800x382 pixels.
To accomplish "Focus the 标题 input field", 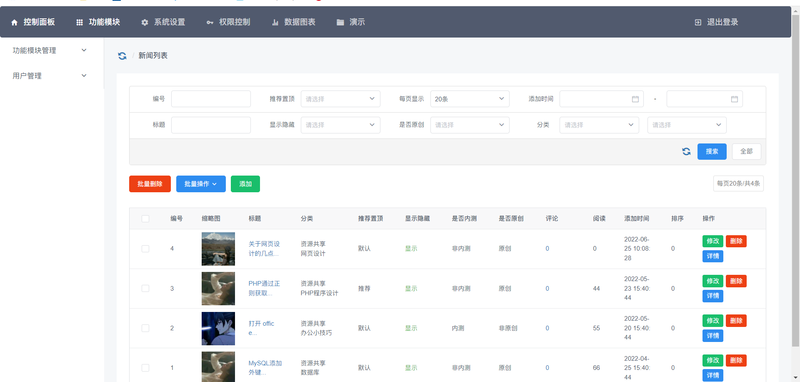I will click(211, 125).
